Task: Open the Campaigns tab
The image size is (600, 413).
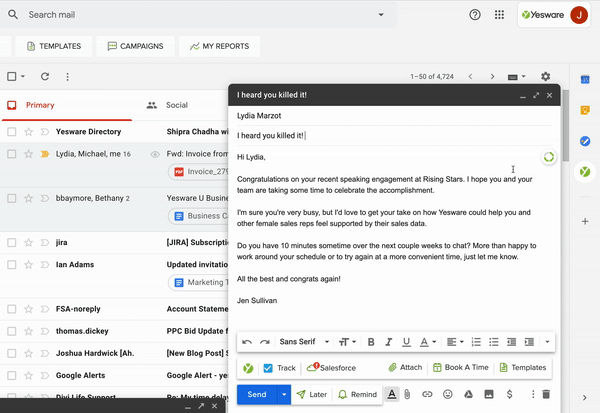Action: tap(136, 46)
